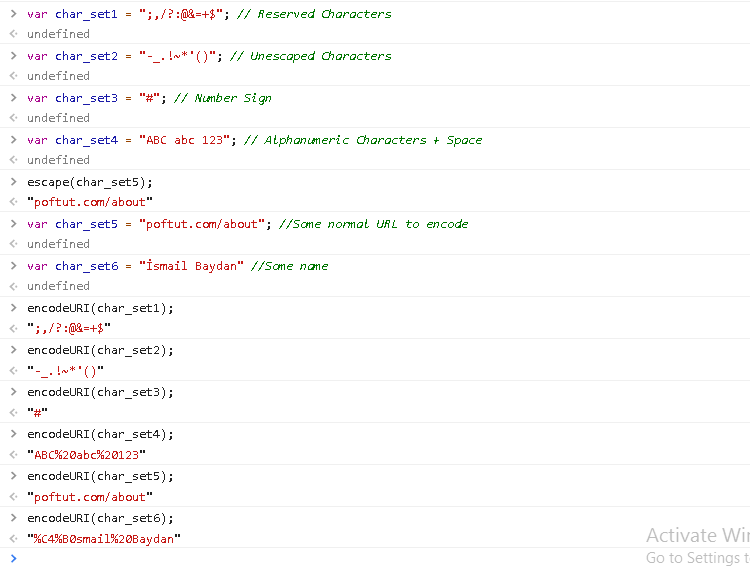The image size is (750, 567).
Task: Click the escape(char_set5); input line
Action: 90,182
